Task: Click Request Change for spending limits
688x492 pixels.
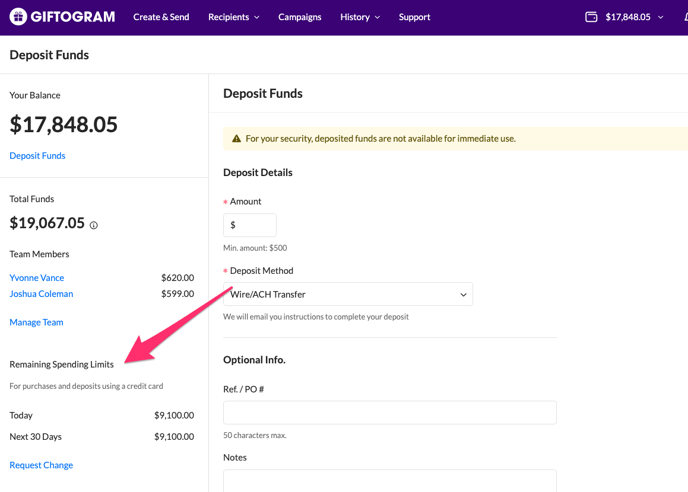Action: [x=41, y=465]
